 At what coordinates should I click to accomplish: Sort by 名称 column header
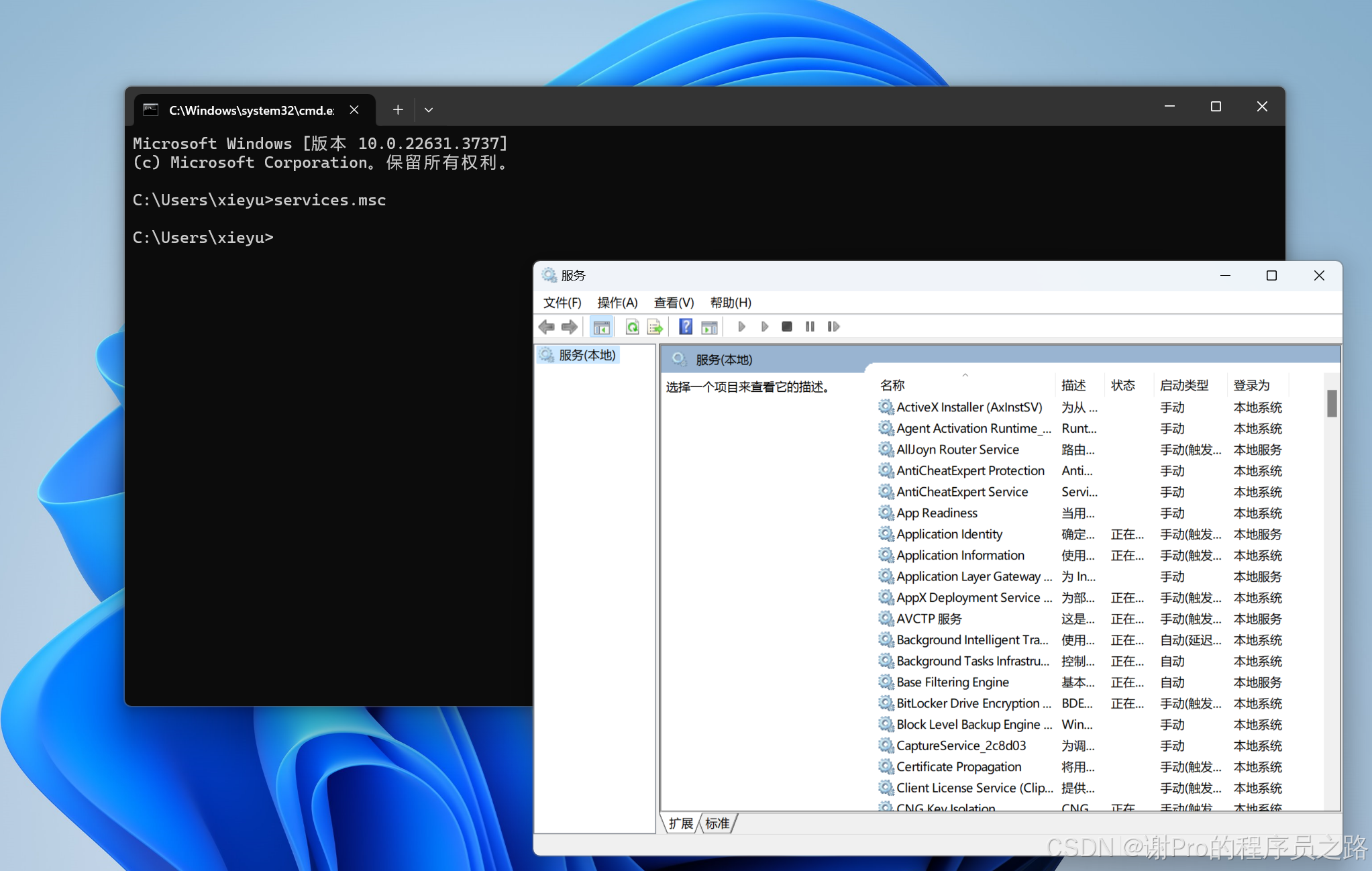pos(893,385)
